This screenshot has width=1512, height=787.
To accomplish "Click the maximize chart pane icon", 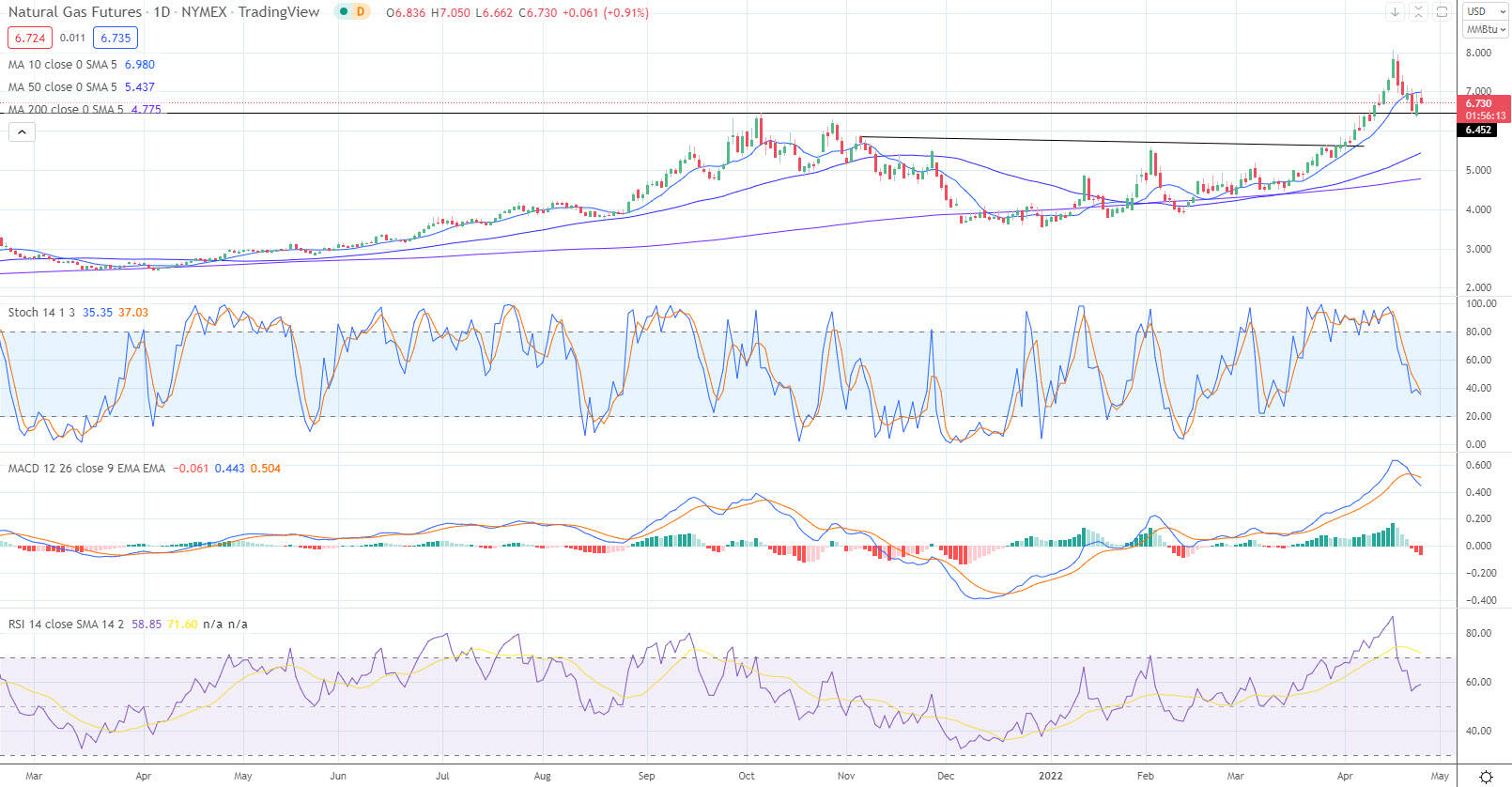I will click(1442, 12).
